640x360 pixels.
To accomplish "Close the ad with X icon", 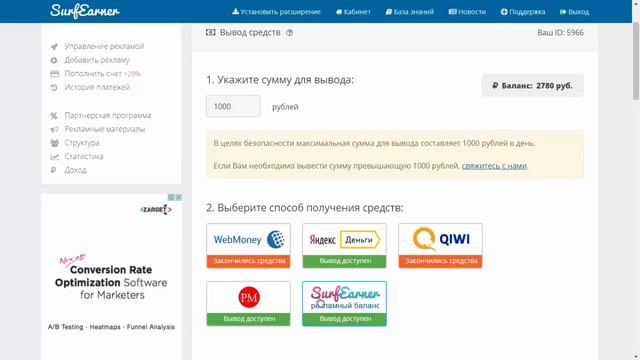I will 178,197.
